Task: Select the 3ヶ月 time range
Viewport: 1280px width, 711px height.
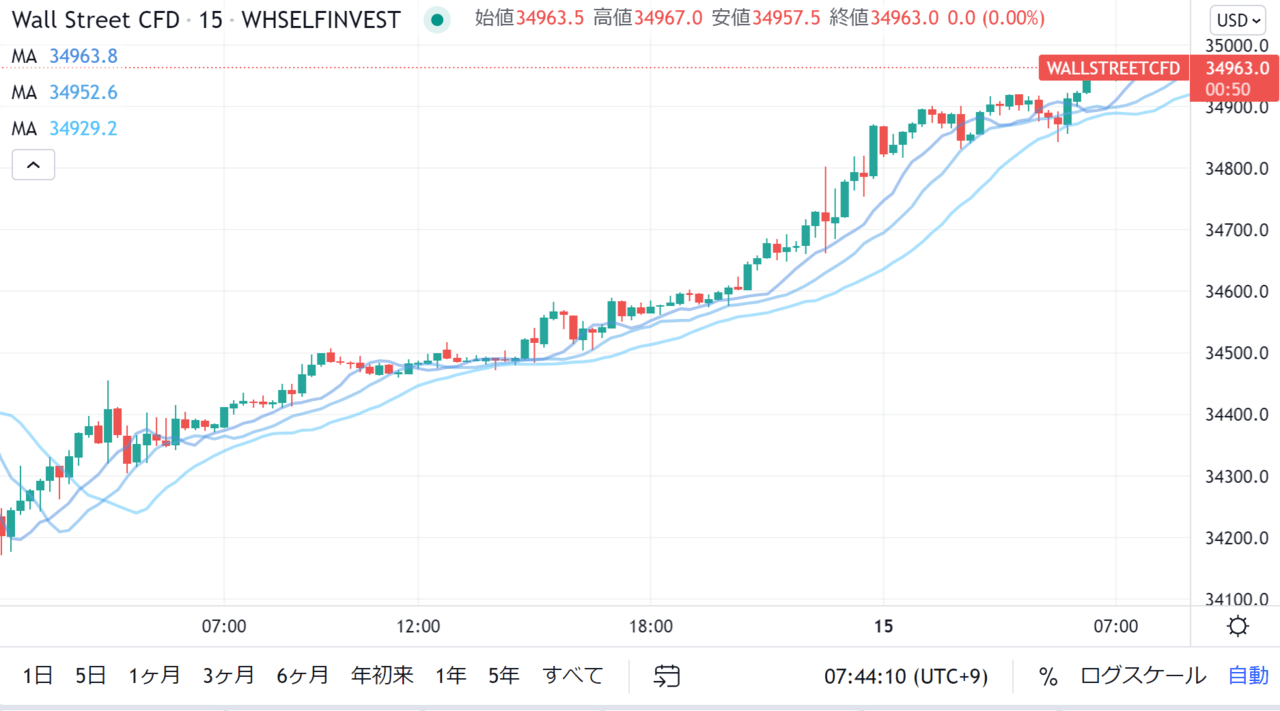Action: [x=229, y=676]
